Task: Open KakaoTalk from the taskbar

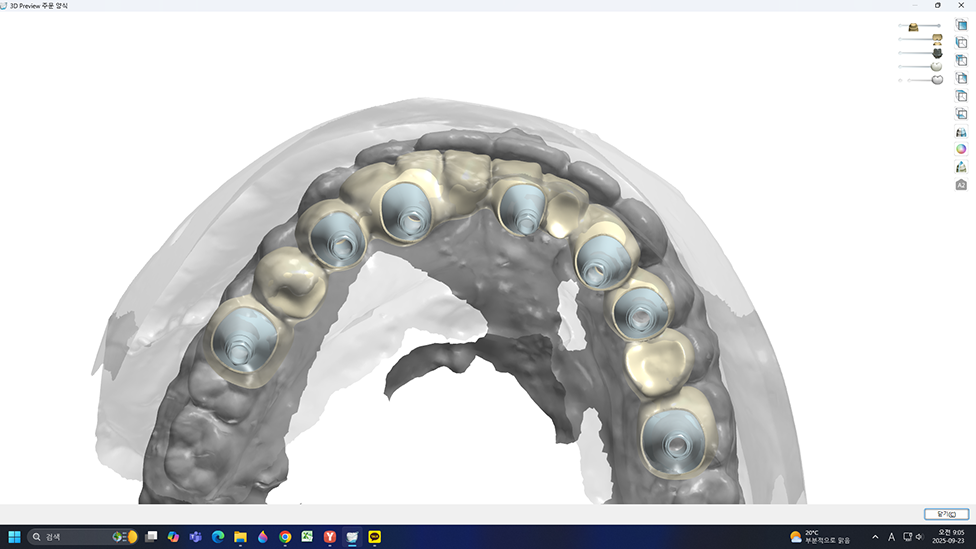Action: coord(375,537)
